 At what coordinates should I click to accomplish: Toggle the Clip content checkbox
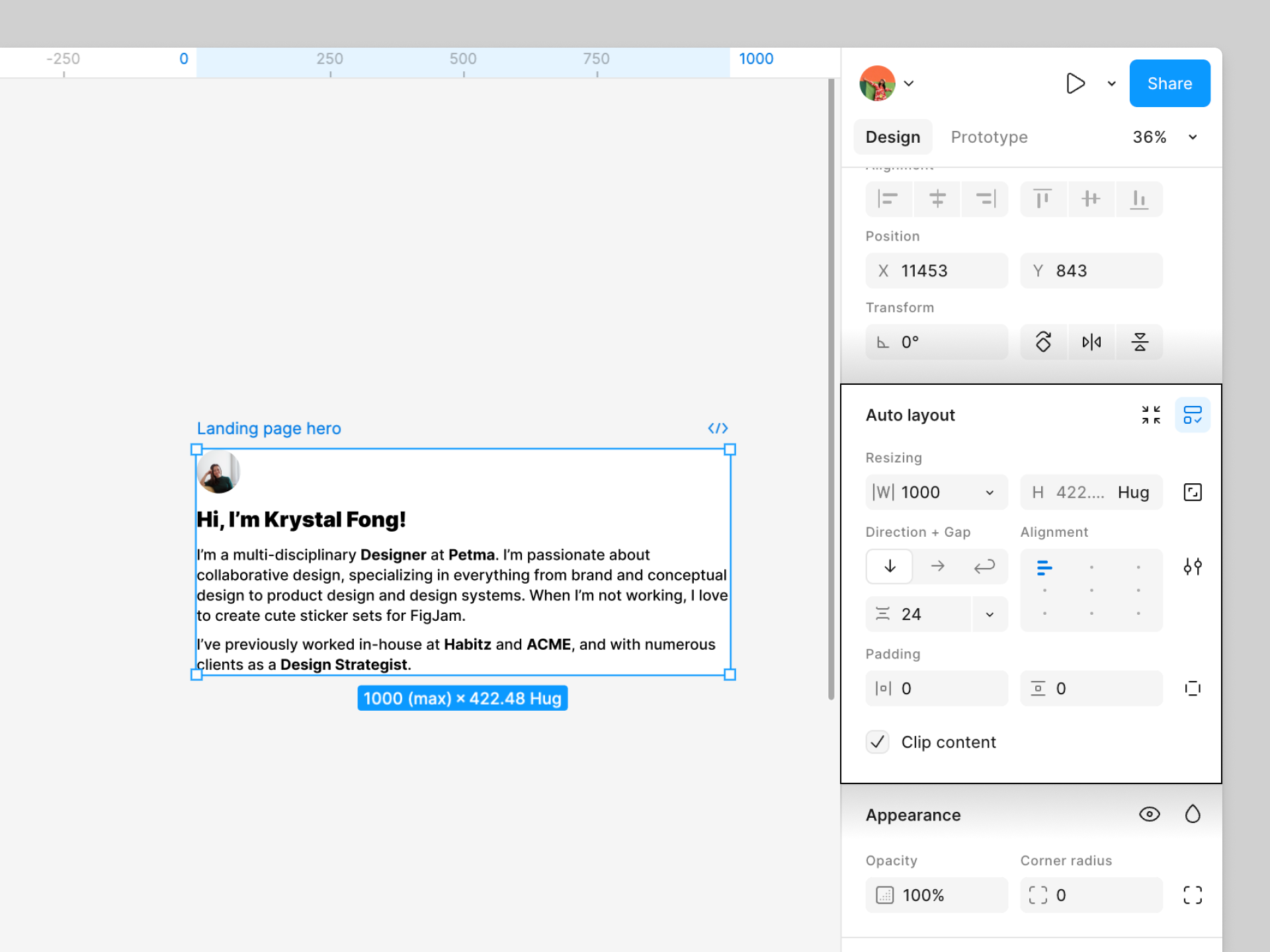[878, 742]
